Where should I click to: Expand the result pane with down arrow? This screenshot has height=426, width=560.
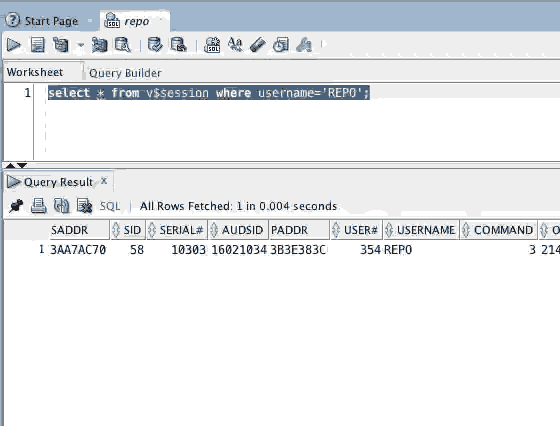coord(22,165)
